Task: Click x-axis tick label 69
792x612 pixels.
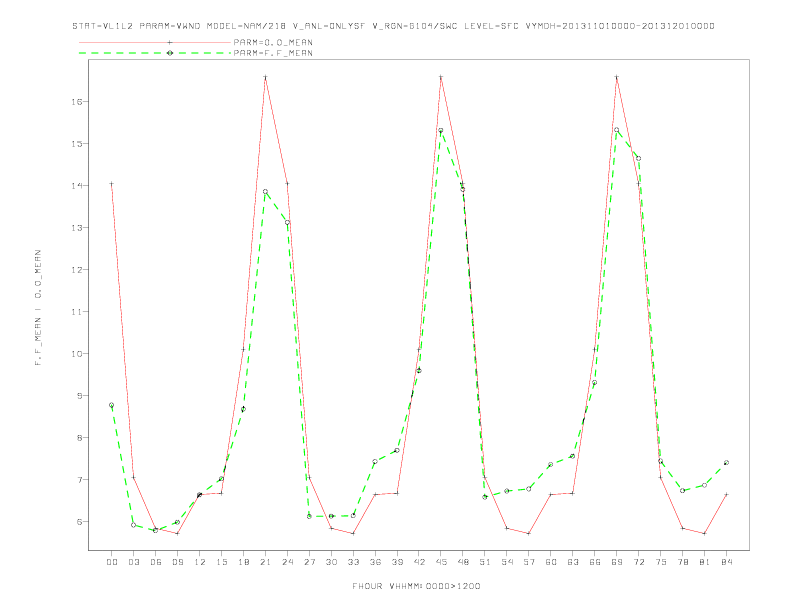Action: (x=617, y=562)
